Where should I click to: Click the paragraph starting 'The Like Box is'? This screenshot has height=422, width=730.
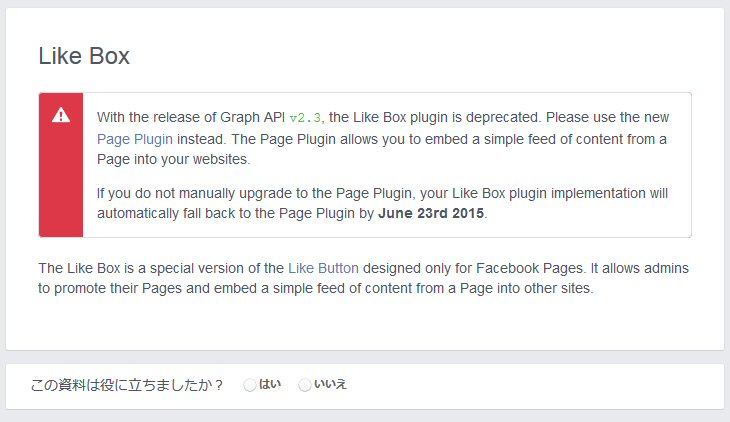pos(363,278)
